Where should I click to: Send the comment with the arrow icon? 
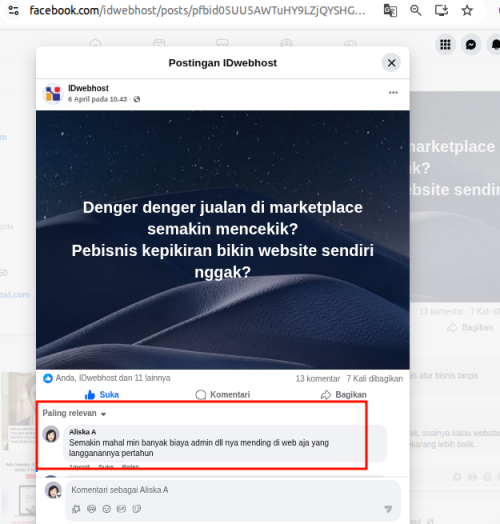(388, 509)
